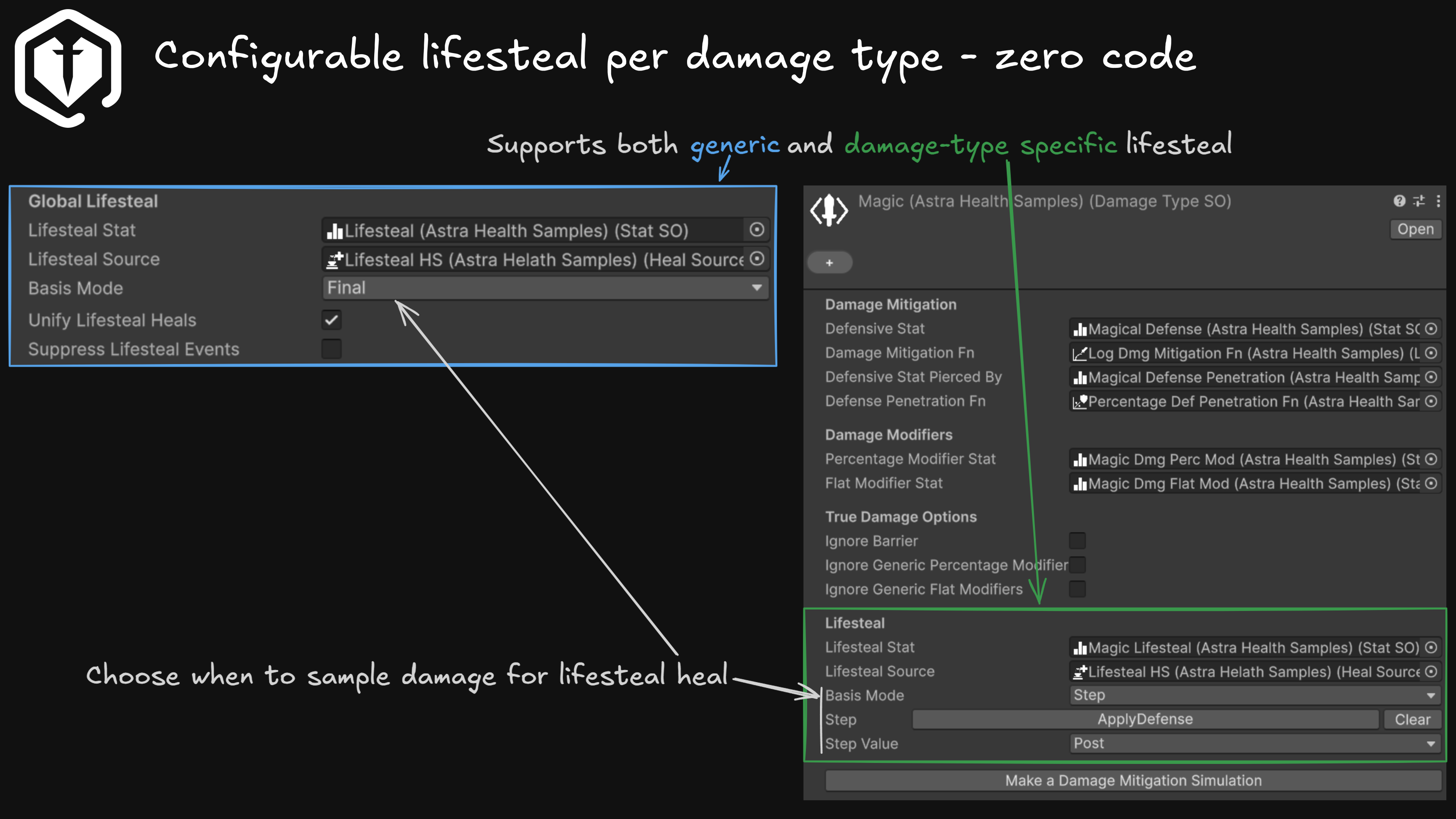Enable the Ignore Barrier checkbox

(x=1077, y=540)
